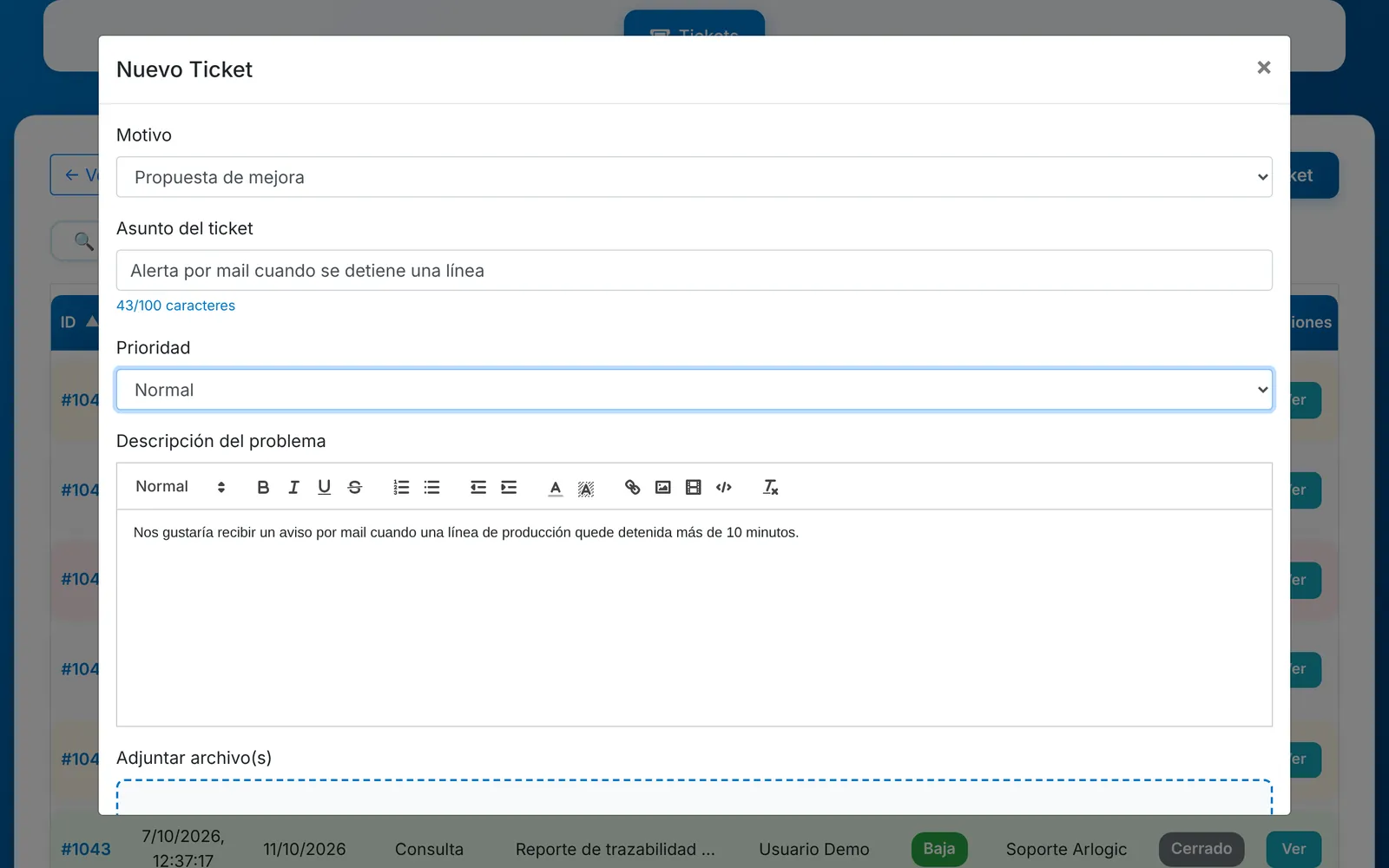Click the Asunto del ticket field

[x=694, y=271]
